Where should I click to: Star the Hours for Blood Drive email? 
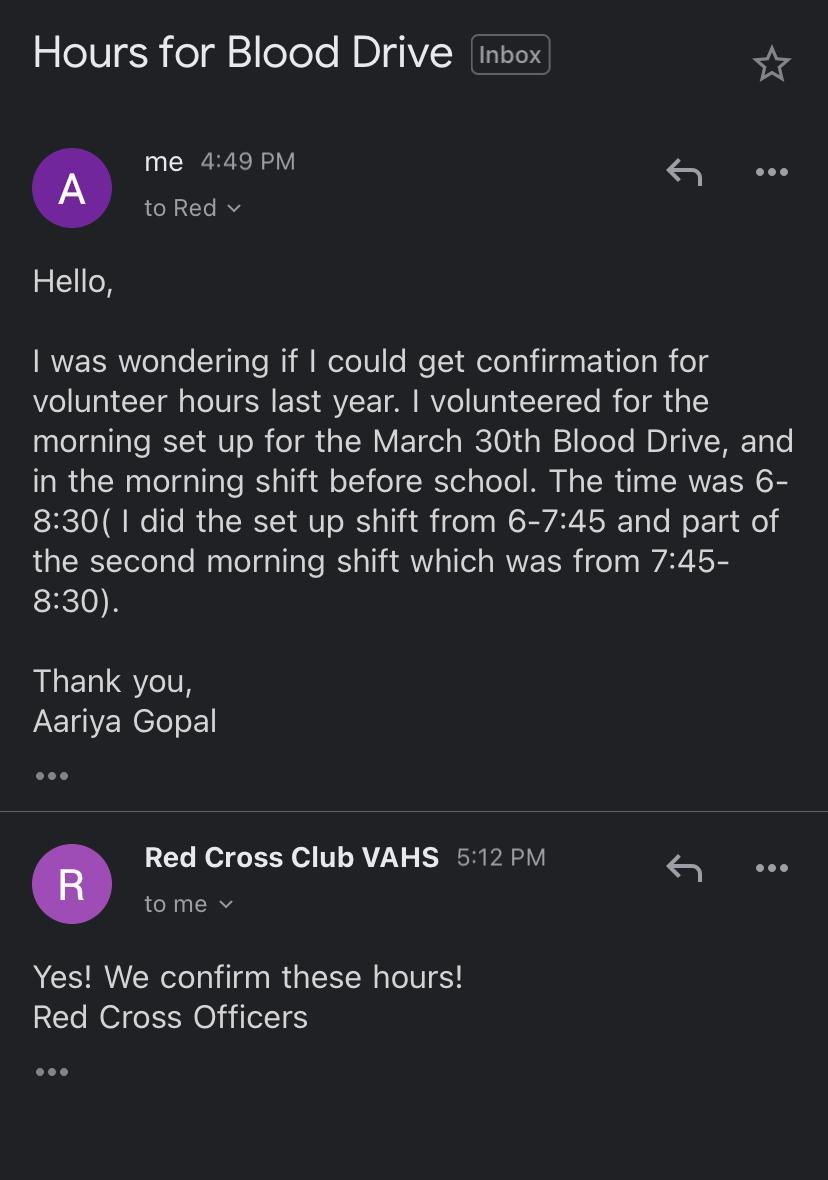click(771, 64)
